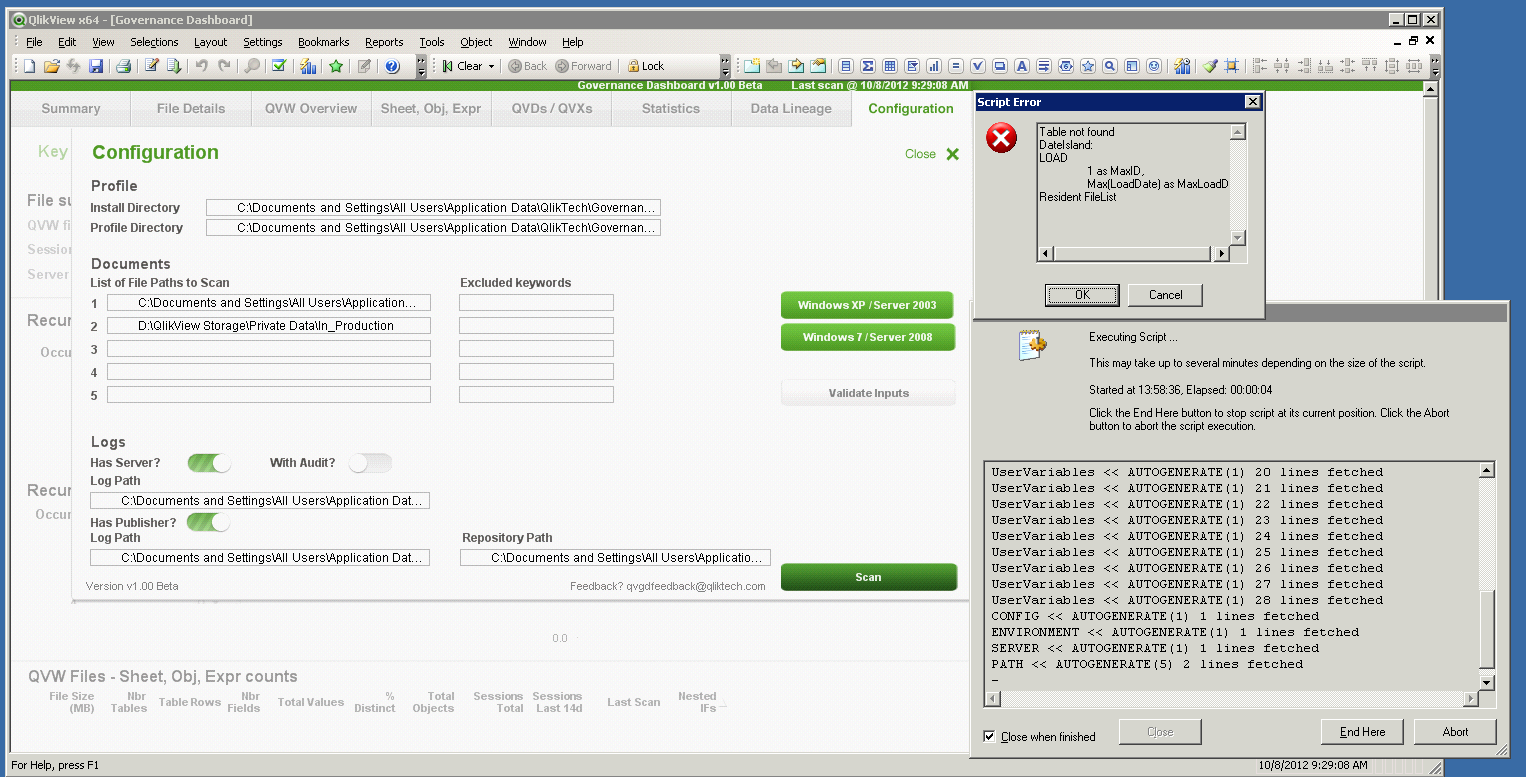1526x777 pixels.
Task: Uncheck Close when finished checkbox
Action: (x=989, y=736)
